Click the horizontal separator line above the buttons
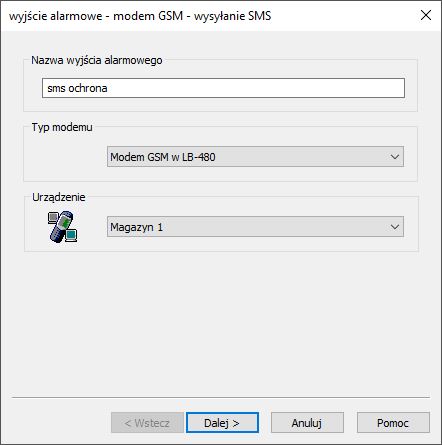 [x=221, y=398]
